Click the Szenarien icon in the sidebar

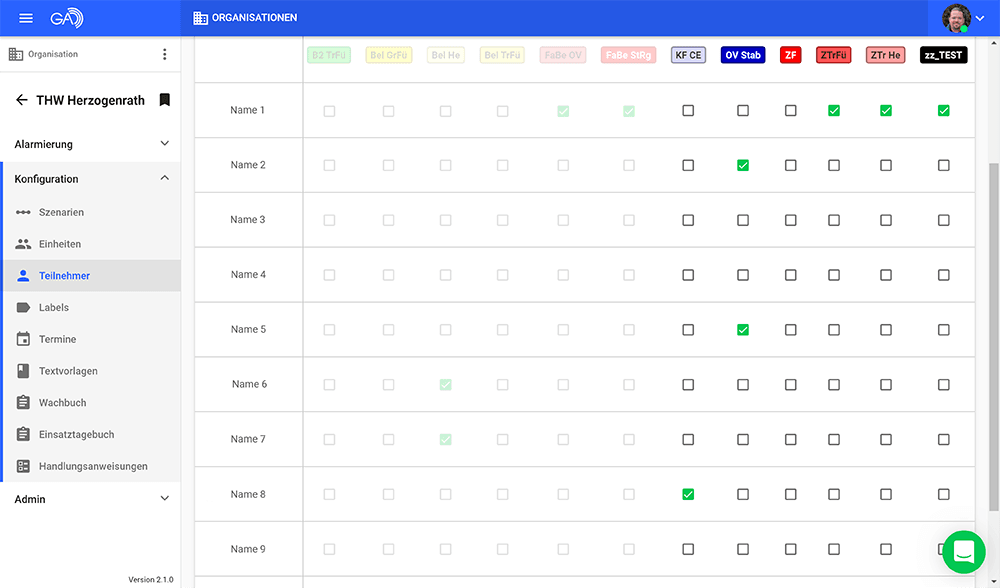coord(23,212)
